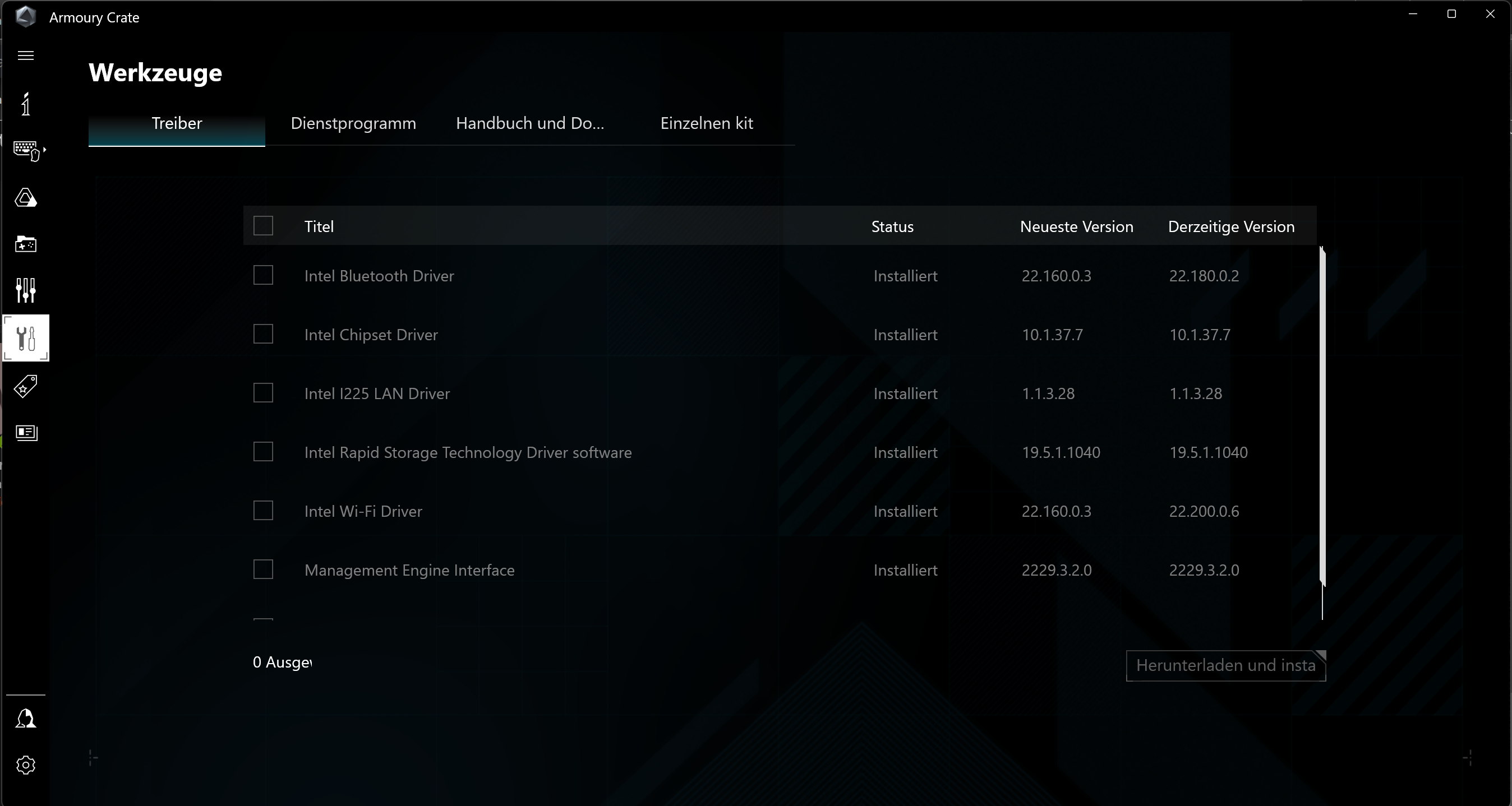Open the Handbuch und Do... tab
The image size is (1512, 806).
point(529,123)
